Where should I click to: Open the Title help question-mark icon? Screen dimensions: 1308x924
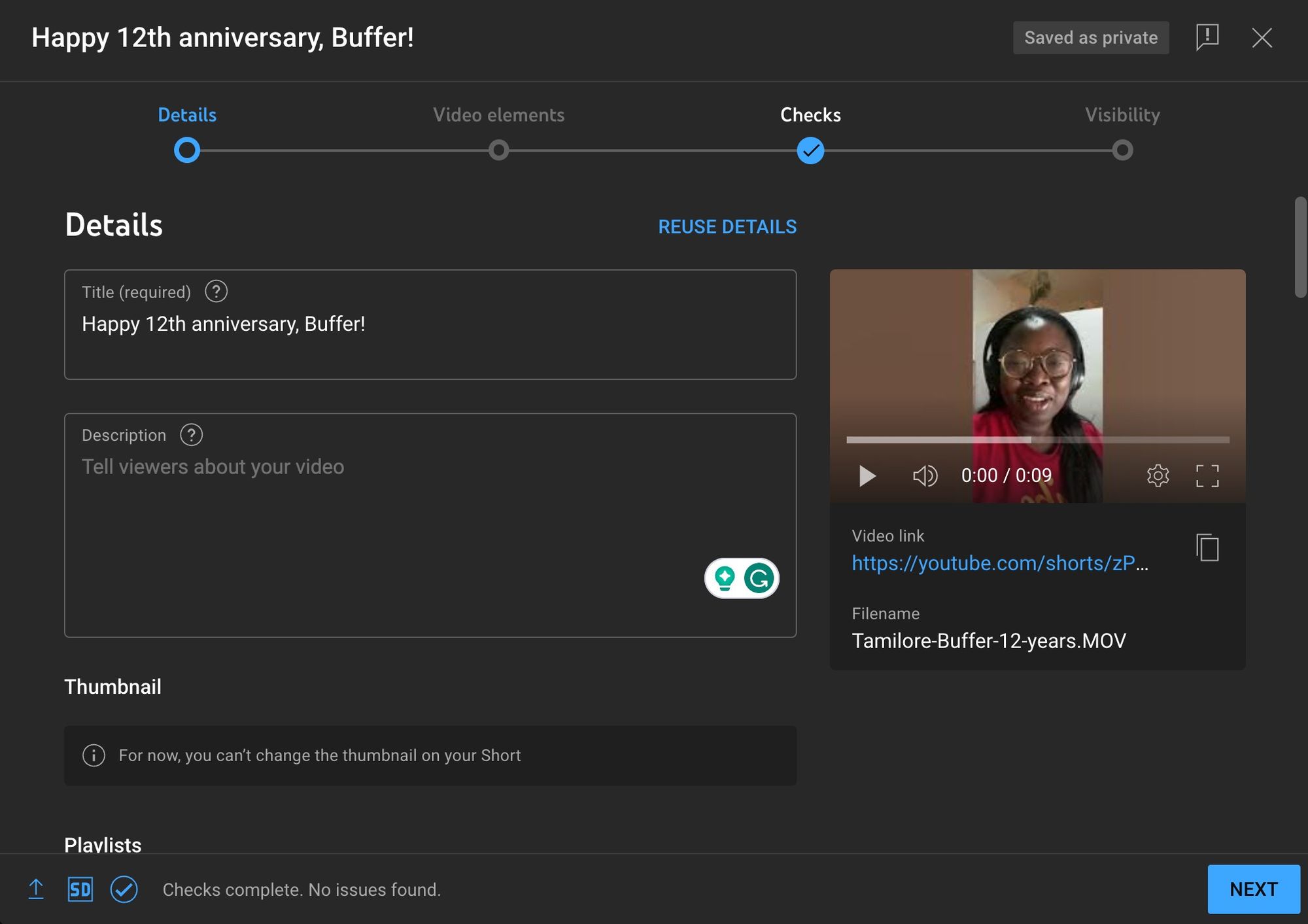(216, 292)
